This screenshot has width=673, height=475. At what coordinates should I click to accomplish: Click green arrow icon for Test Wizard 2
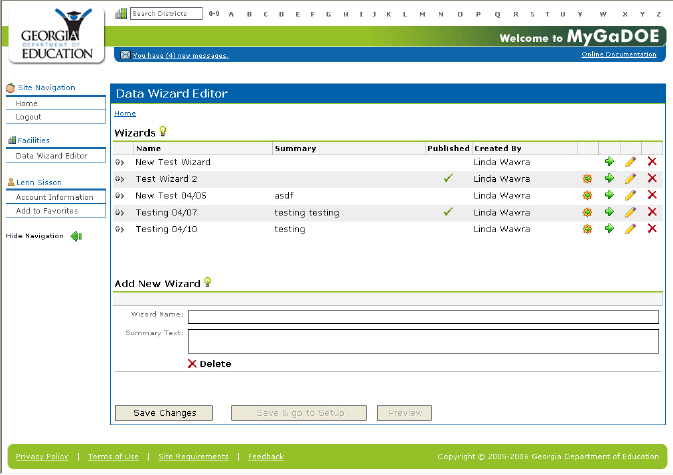[x=609, y=178]
